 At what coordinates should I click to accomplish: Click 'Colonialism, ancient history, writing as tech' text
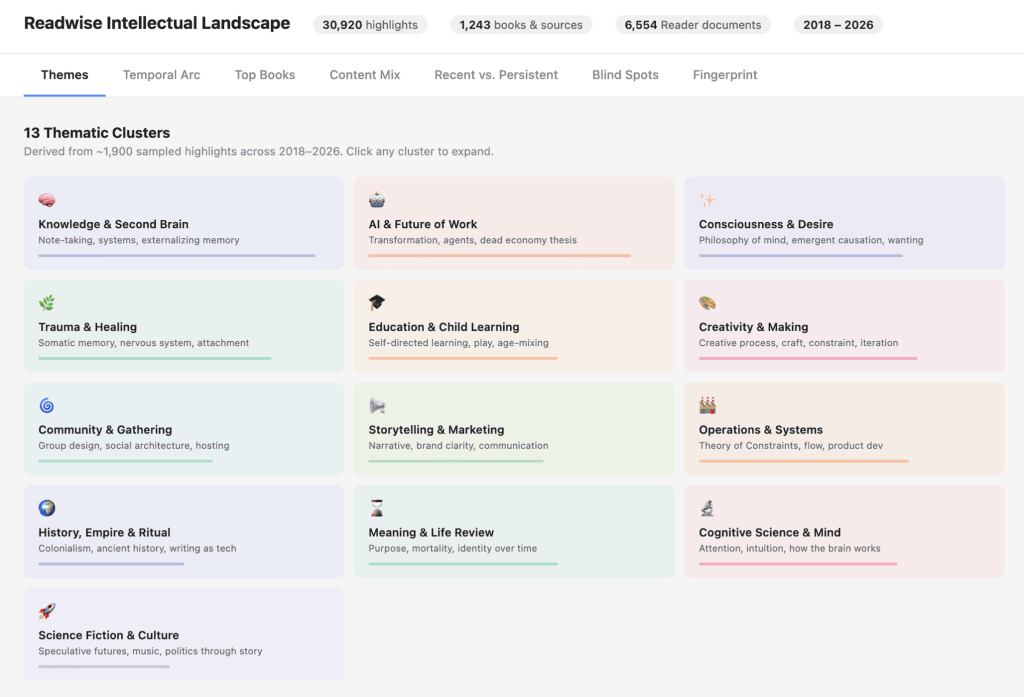pos(137,548)
